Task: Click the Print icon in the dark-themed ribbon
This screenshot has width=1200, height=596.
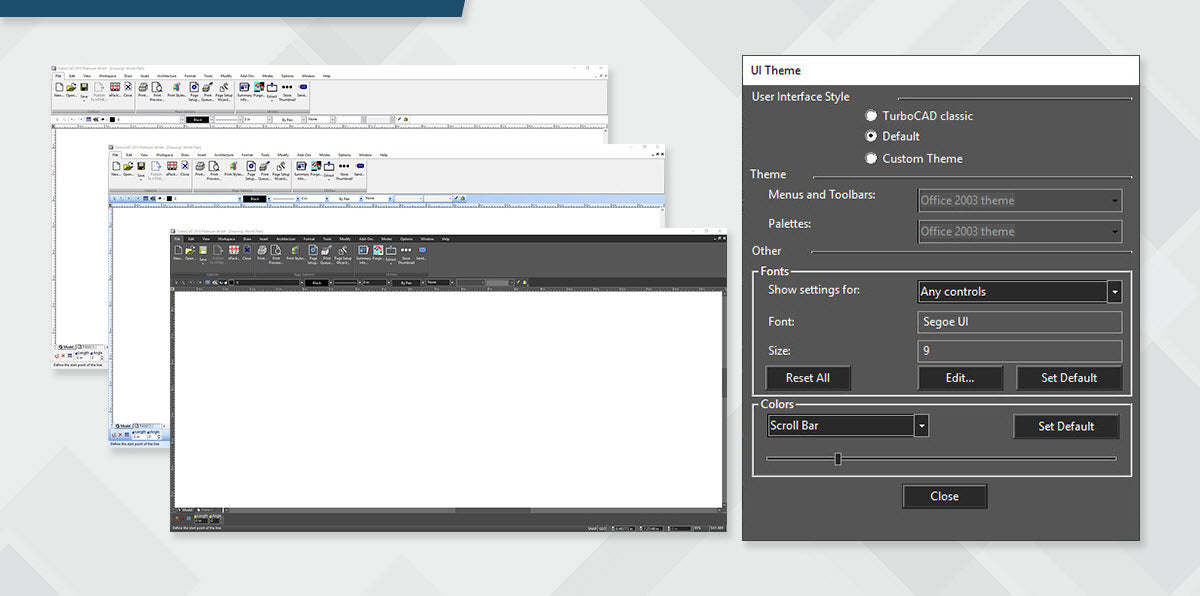Action: tap(262, 250)
